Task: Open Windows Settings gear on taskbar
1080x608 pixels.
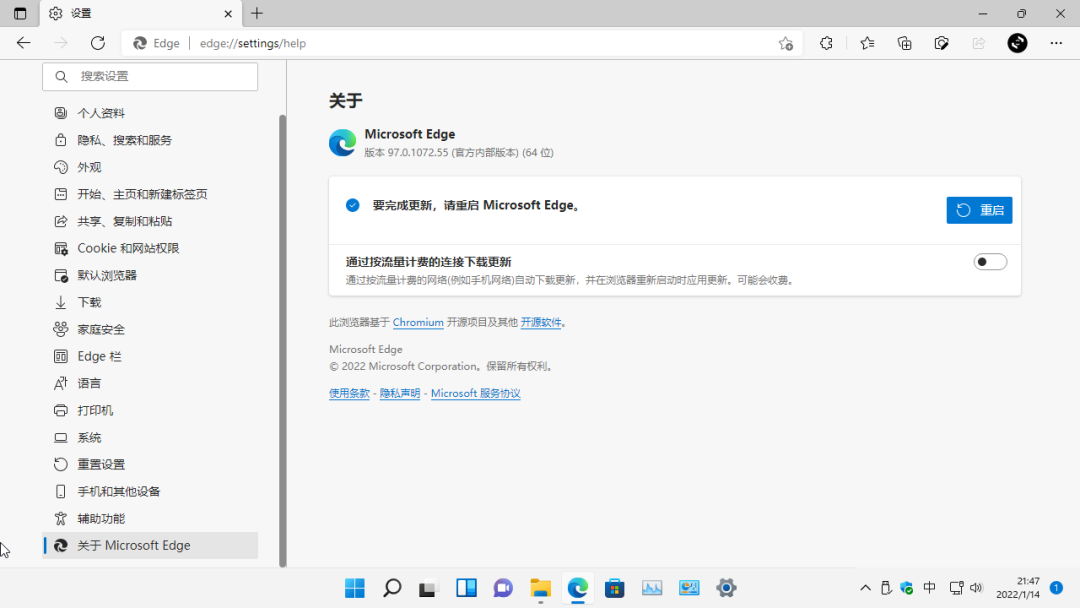Action: click(x=726, y=588)
